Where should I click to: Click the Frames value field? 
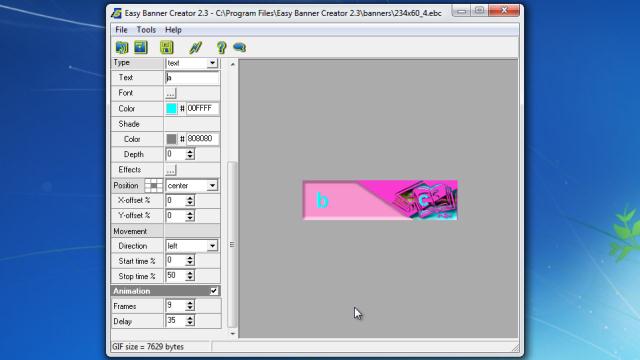coord(176,306)
